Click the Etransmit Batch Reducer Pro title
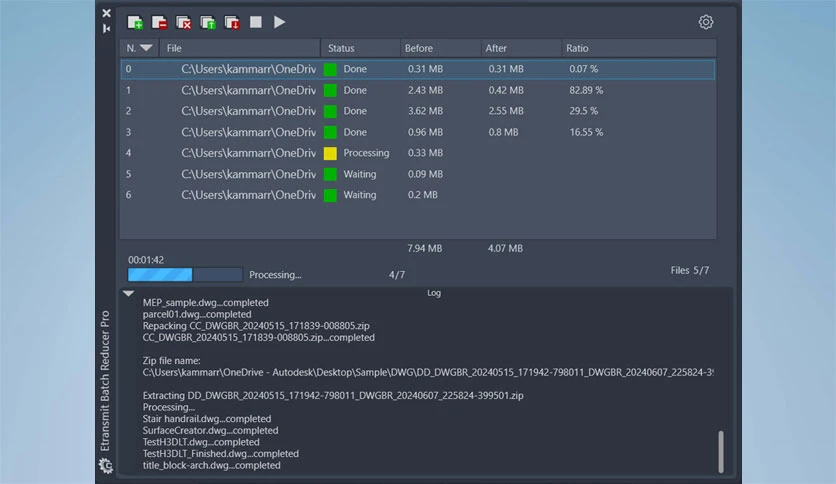 click(105, 381)
